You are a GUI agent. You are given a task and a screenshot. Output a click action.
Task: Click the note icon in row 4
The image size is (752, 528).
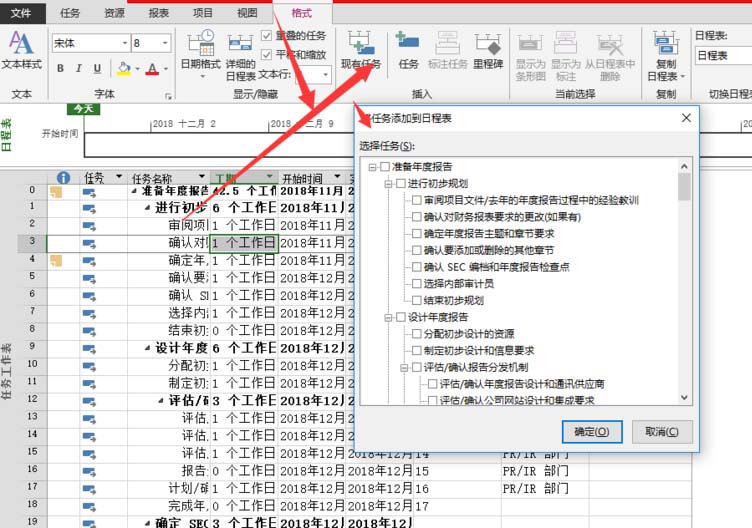56,261
